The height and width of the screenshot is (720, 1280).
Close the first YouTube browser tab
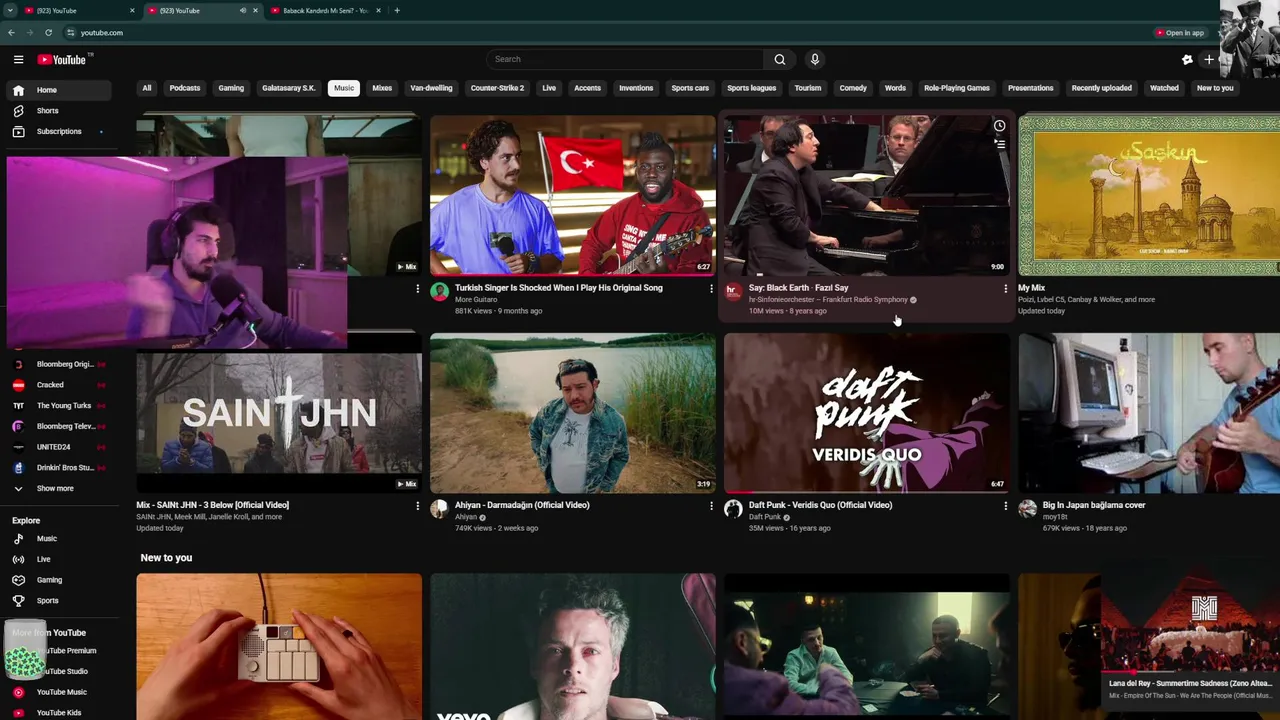click(x=132, y=10)
